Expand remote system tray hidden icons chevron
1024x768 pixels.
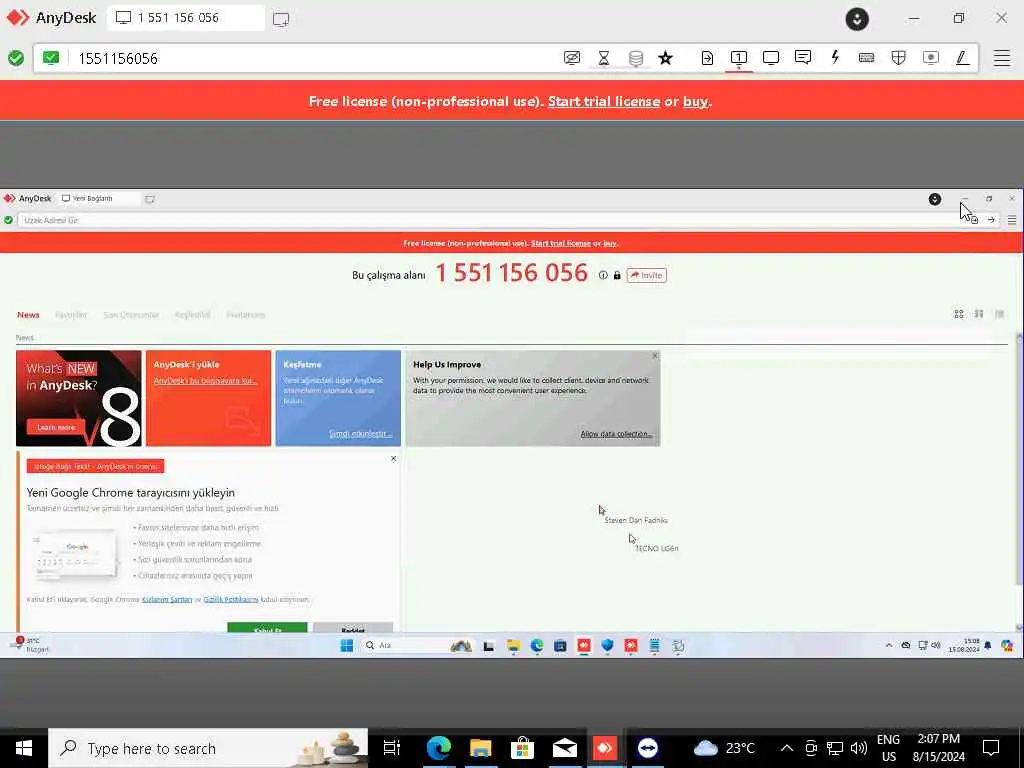(888, 645)
